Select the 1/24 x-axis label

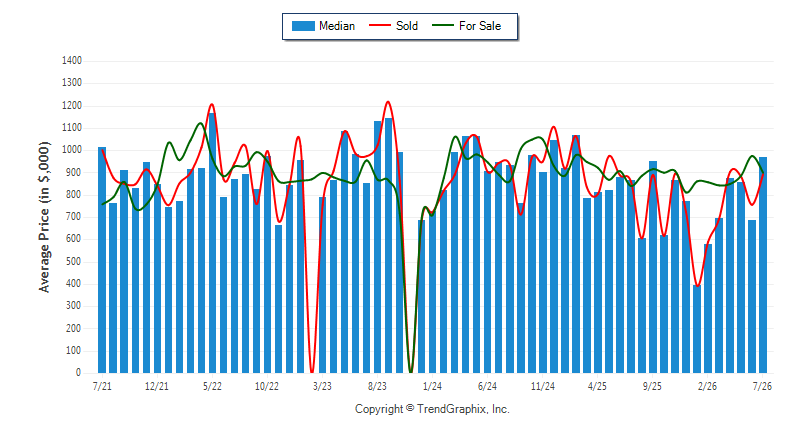coord(432,386)
